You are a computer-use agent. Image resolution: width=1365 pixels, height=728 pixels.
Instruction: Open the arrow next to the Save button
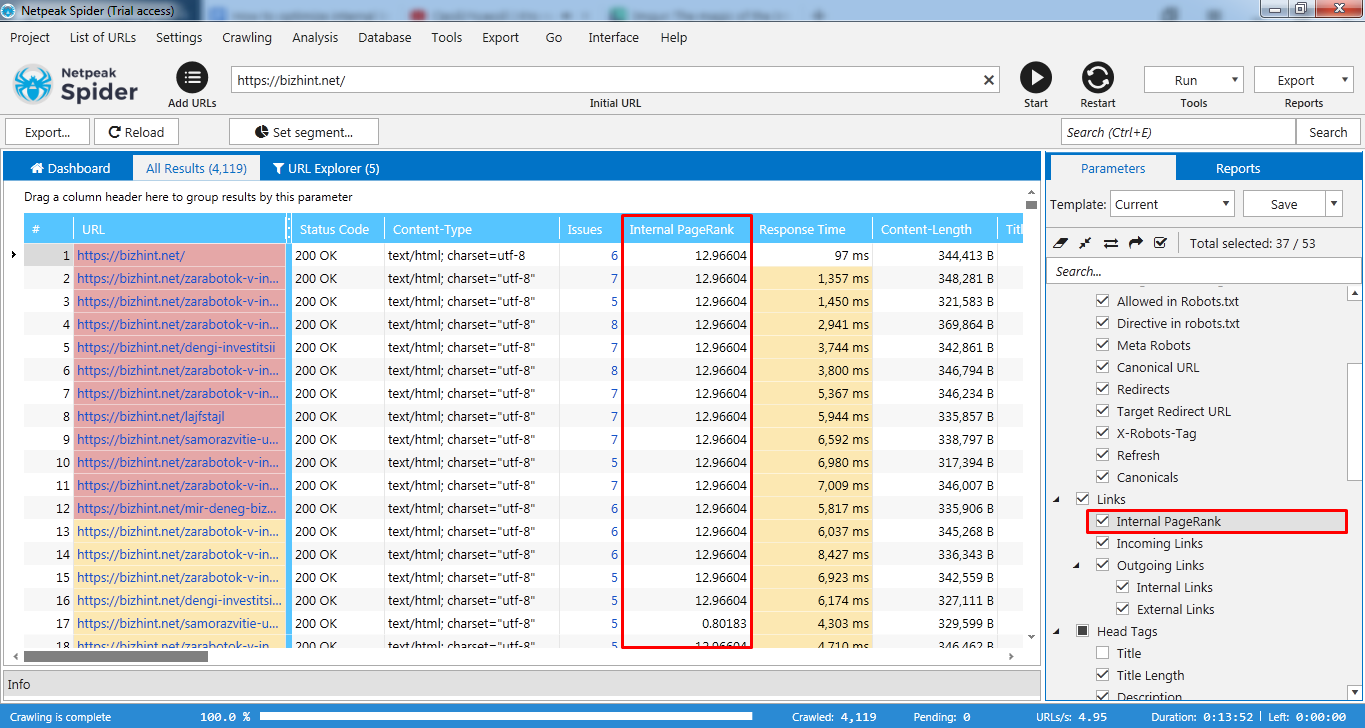(x=1333, y=204)
